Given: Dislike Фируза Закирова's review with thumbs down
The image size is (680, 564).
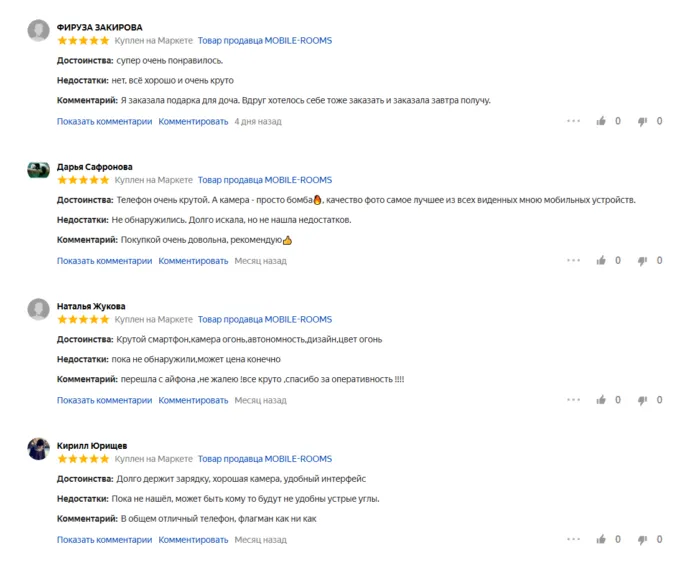Looking at the screenshot, I should coord(643,122).
